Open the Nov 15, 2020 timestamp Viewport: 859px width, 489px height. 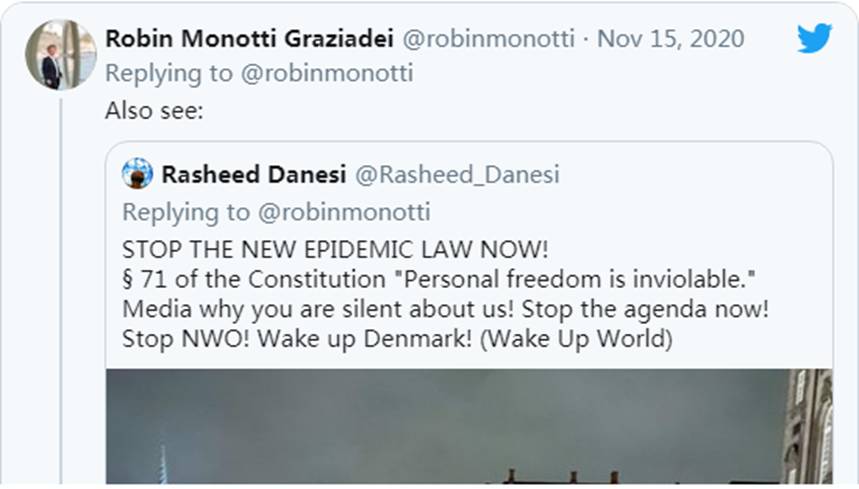670,39
